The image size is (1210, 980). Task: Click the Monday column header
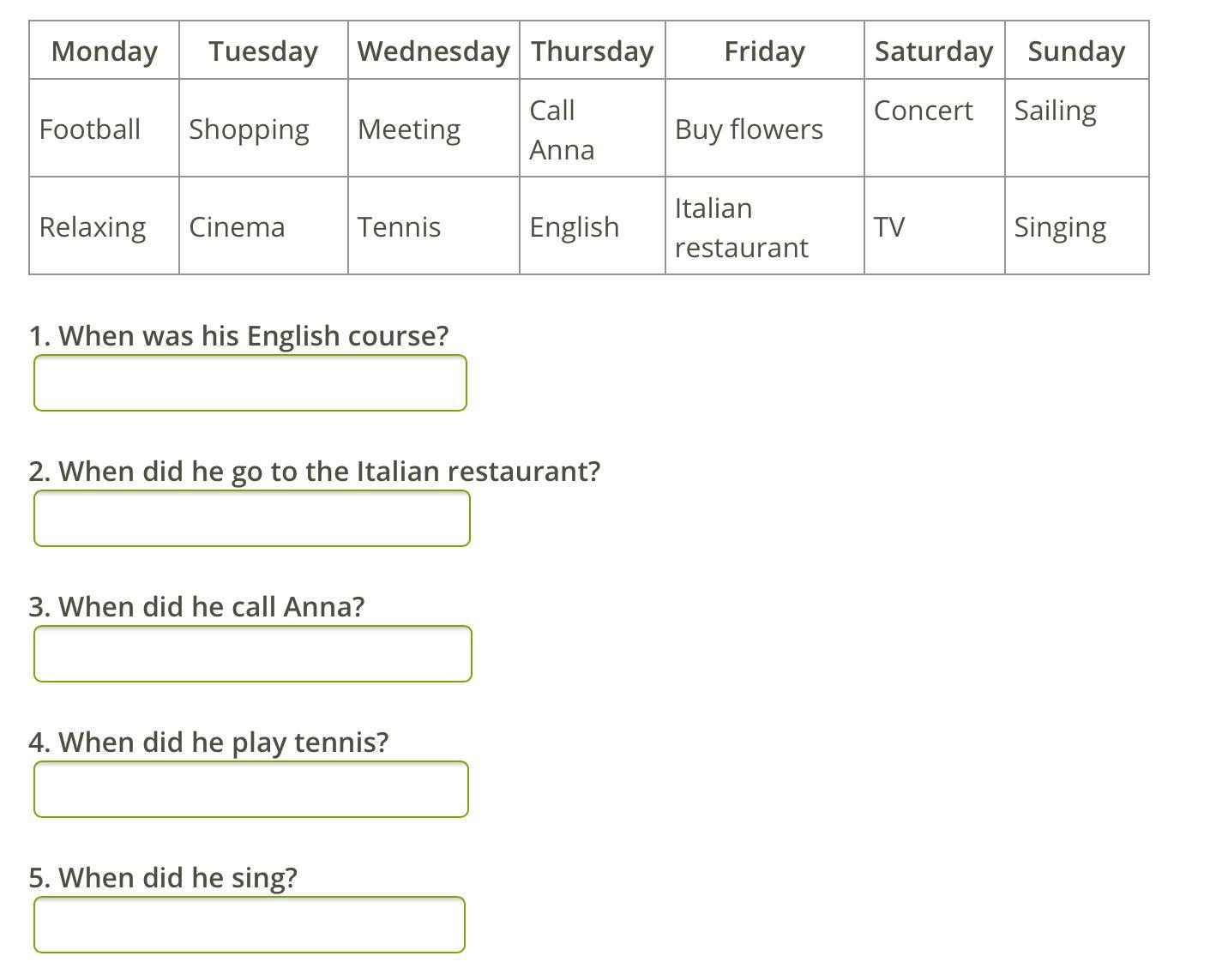(x=105, y=51)
